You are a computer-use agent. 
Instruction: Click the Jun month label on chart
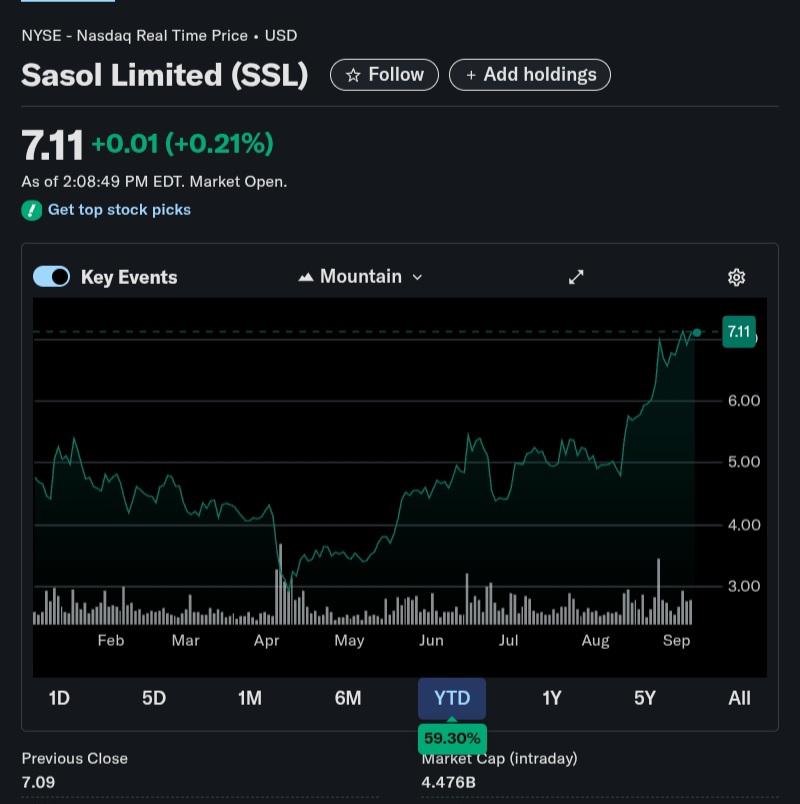pyautogui.click(x=431, y=640)
